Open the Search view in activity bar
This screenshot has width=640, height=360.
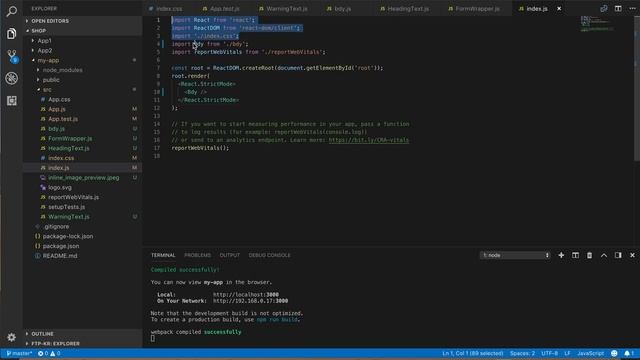[11, 11]
